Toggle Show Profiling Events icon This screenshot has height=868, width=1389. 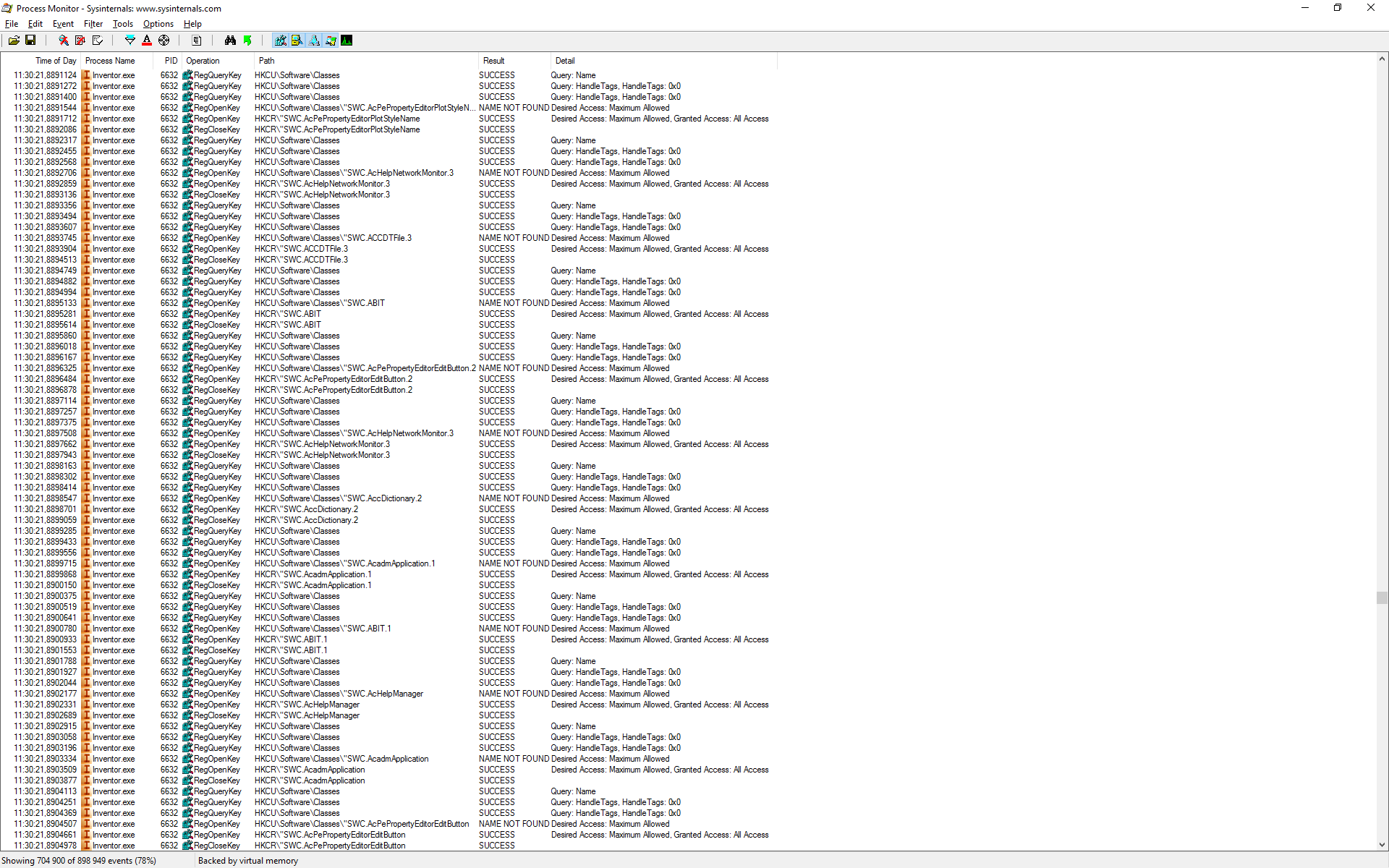point(347,41)
